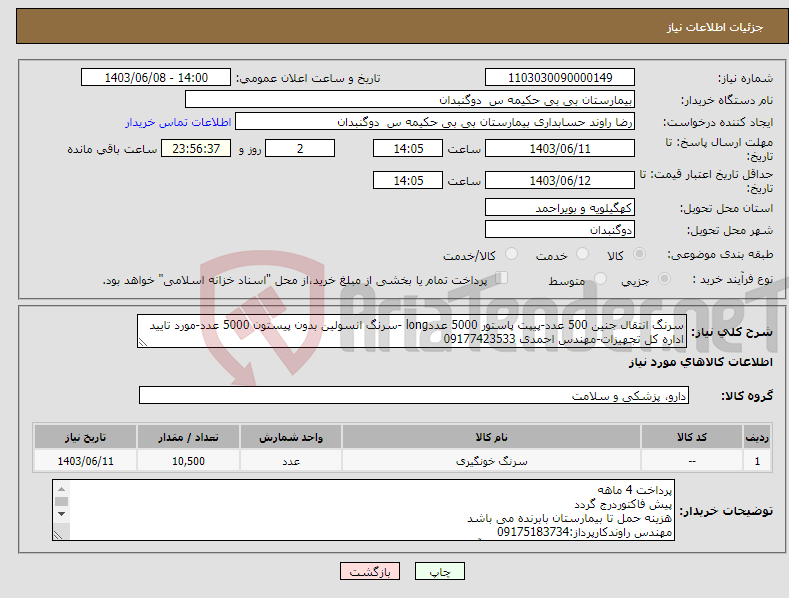The height and width of the screenshot is (598, 789).
Task: Click the announcement date field 1403/06/08 - 14:00
Action: coord(156,78)
